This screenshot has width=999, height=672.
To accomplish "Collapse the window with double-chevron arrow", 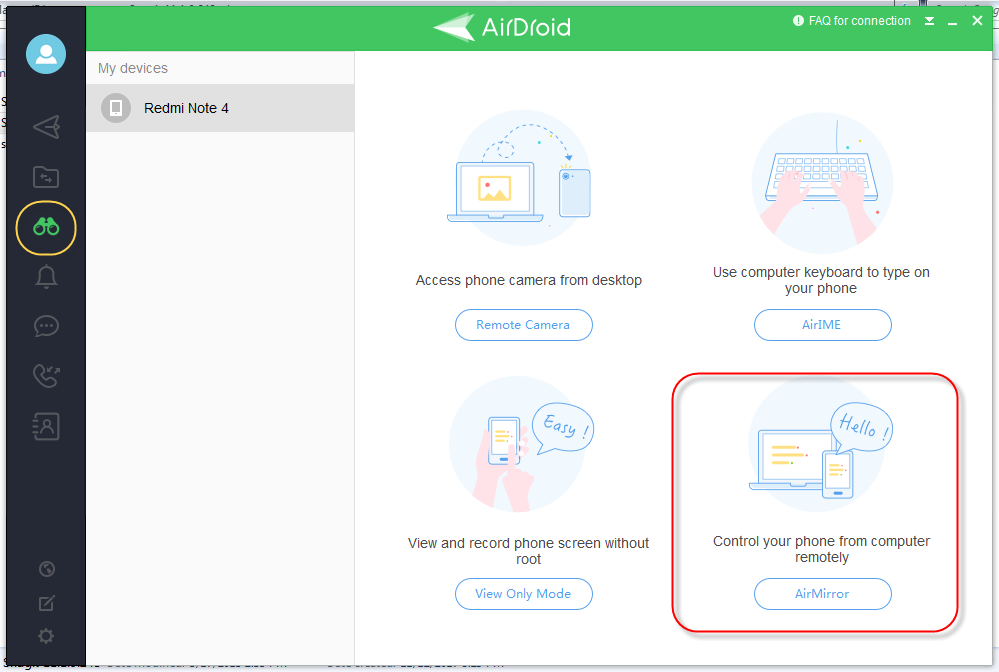I will 929,20.
